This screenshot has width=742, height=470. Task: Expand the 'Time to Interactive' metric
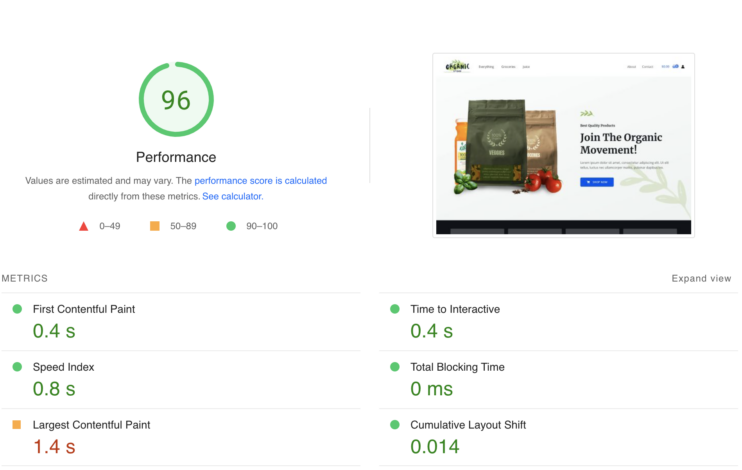(x=455, y=309)
